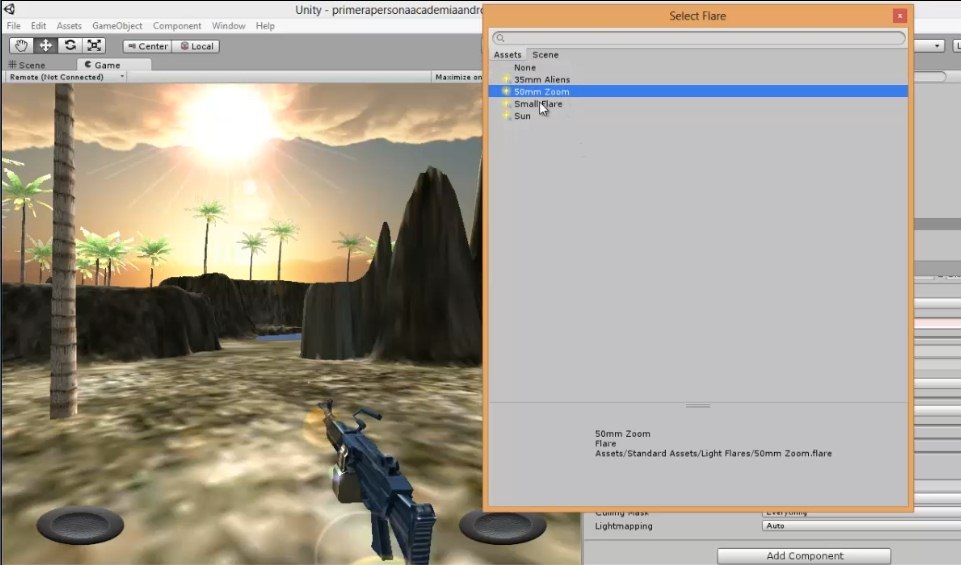This screenshot has height=565, width=961.
Task: Click the left virtual joystick in Game view
Action: (x=80, y=525)
